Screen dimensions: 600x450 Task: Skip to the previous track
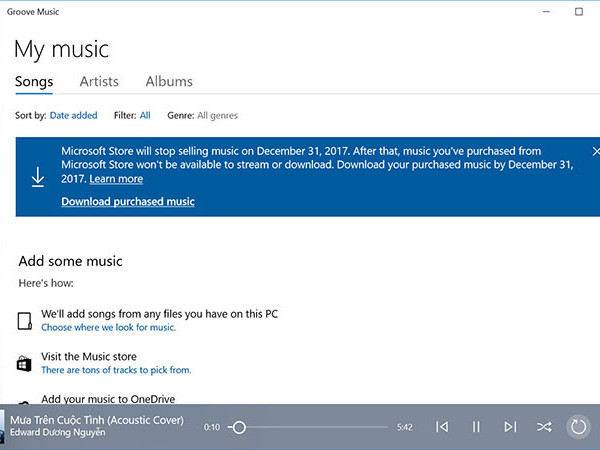(442, 427)
